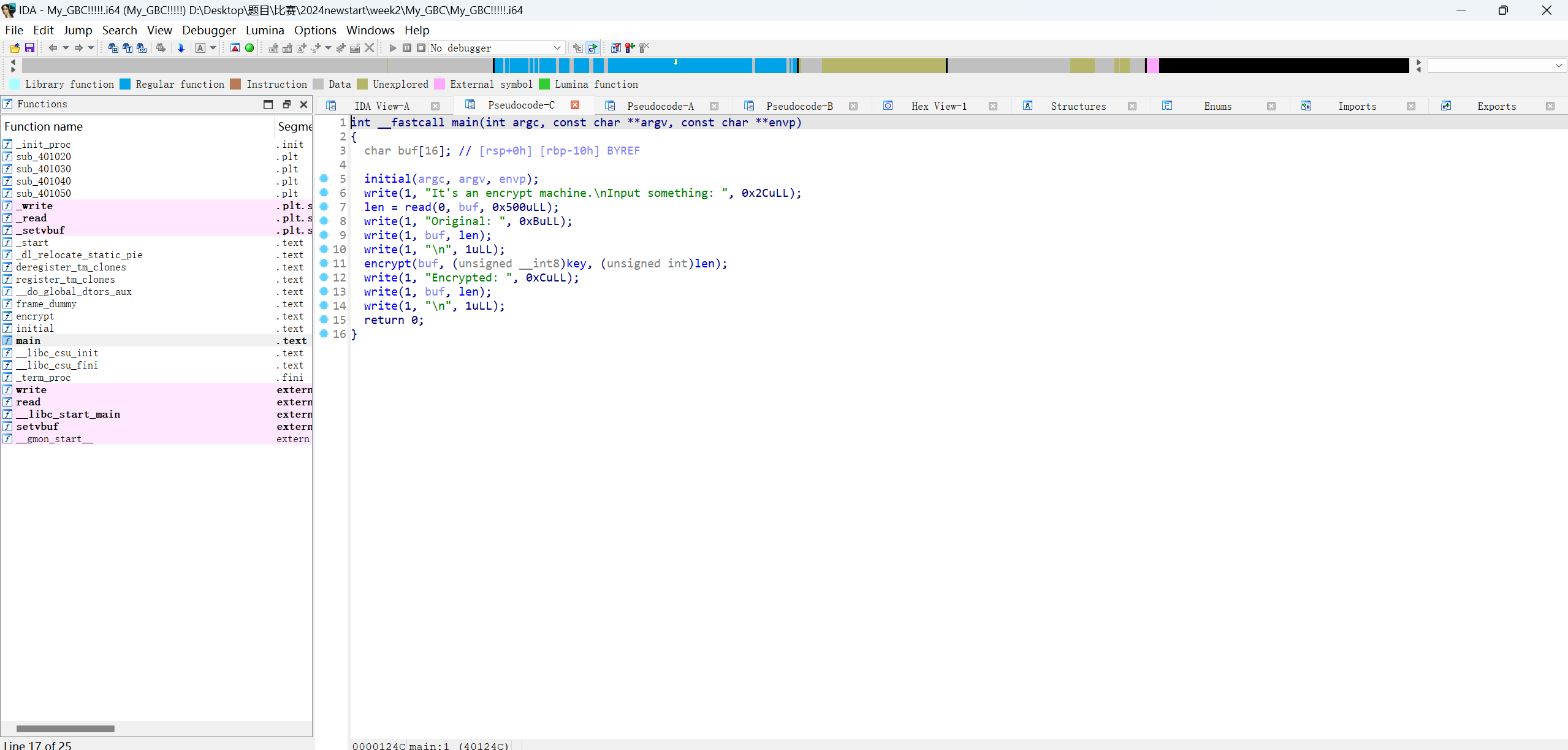Image resolution: width=1568 pixels, height=750 pixels.
Task: Click the delete breakpoint icon
Action: tap(644, 48)
